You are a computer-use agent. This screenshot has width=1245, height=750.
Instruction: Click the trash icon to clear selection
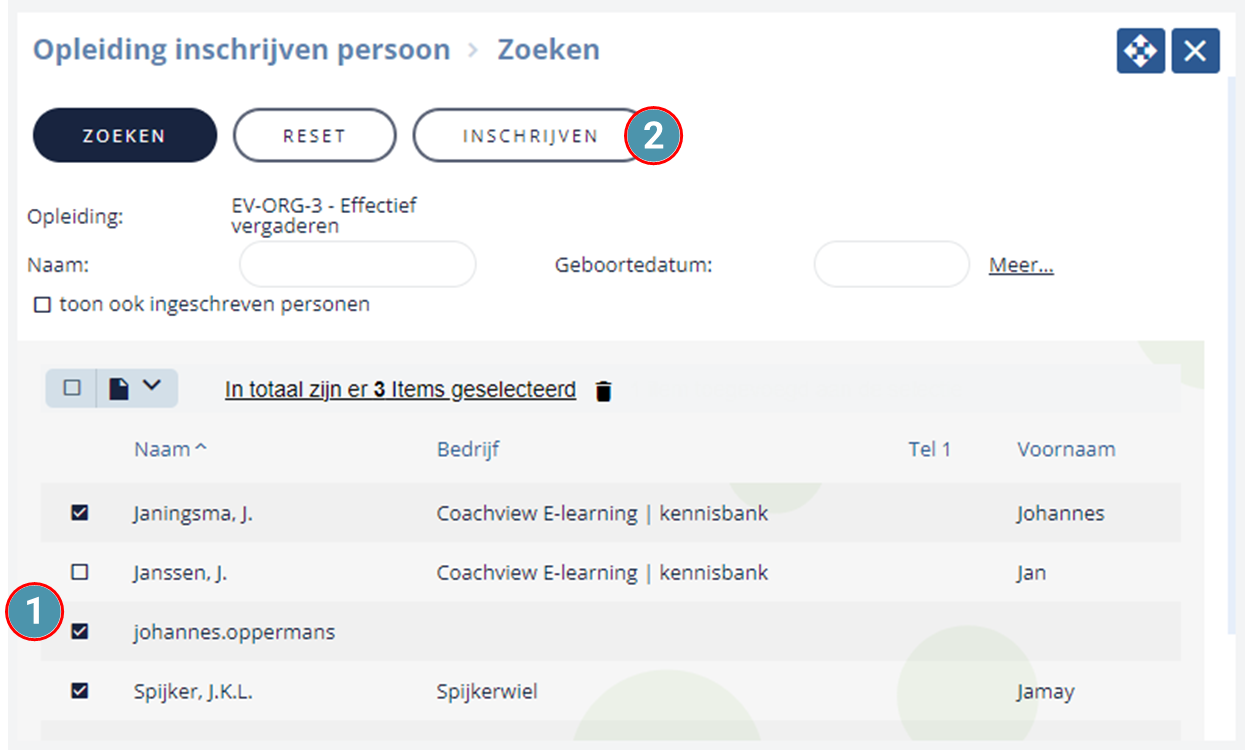(x=603, y=391)
